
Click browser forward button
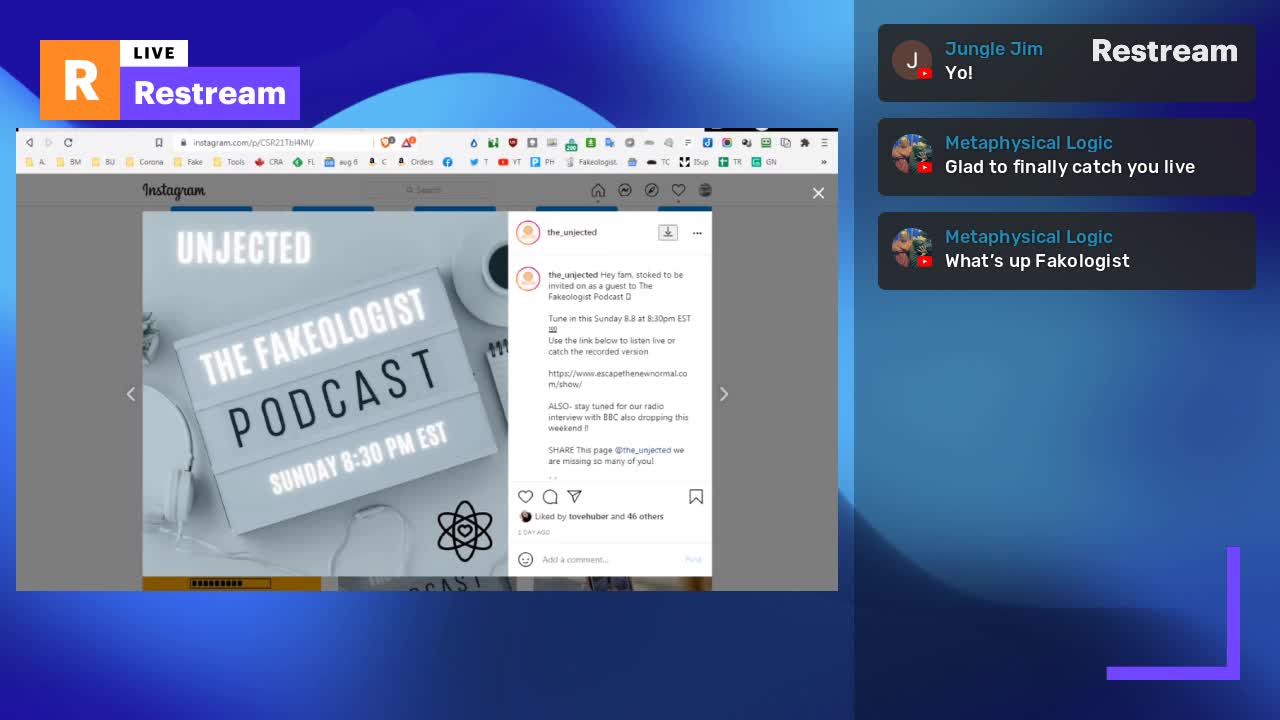[48, 143]
